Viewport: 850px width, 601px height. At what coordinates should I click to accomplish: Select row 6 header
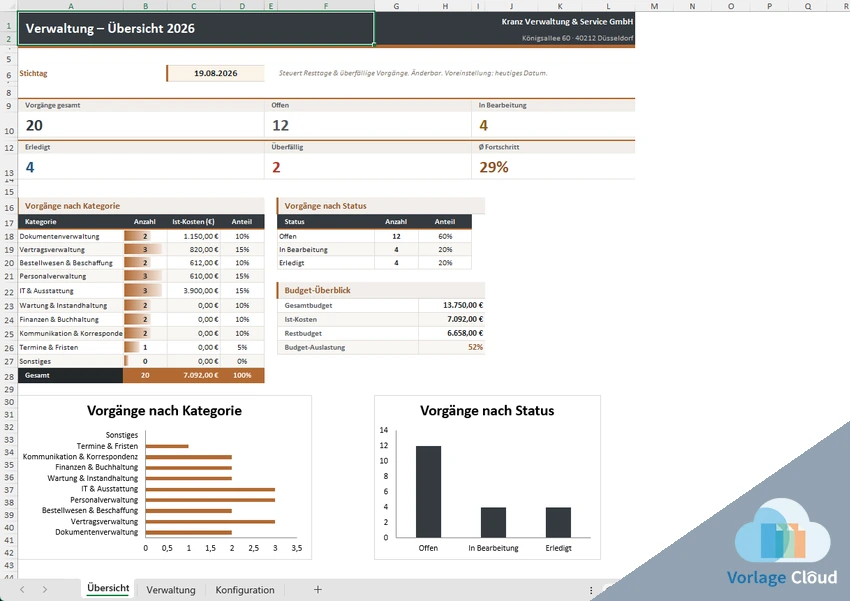pos(9,75)
